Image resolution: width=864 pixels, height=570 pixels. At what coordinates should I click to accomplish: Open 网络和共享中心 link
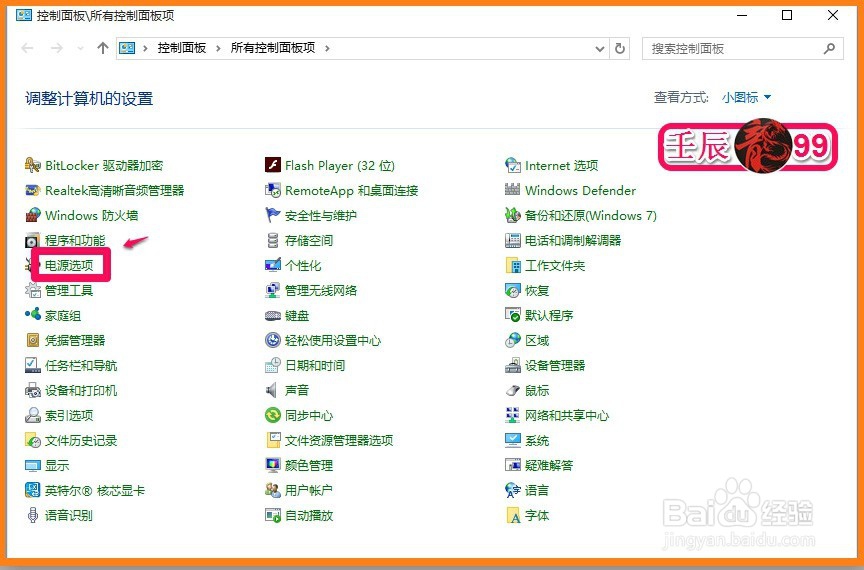point(567,416)
